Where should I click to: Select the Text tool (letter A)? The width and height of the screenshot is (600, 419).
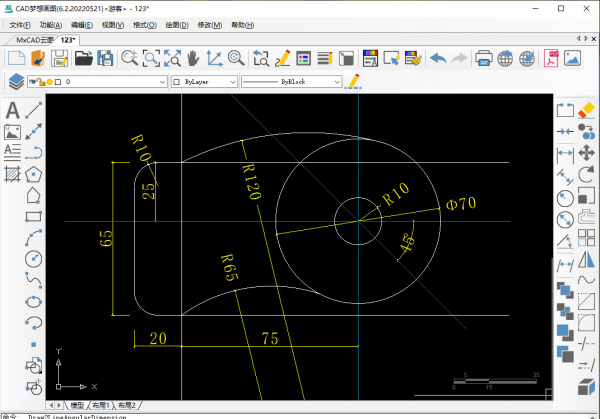click(x=13, y=110)
